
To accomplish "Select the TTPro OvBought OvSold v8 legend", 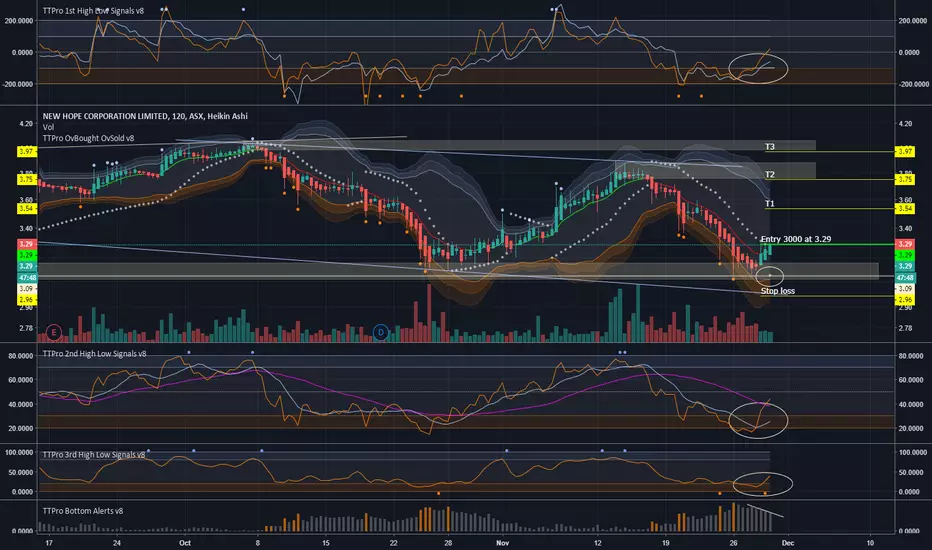I will point(89,138).
